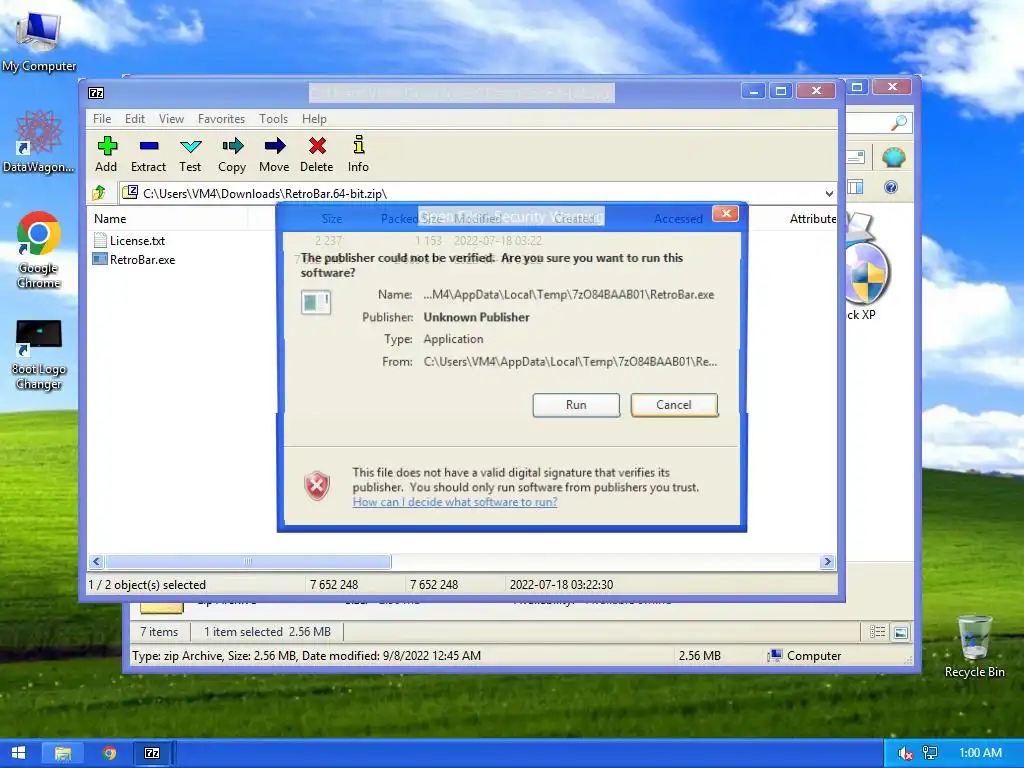Open the View menu
1024x768 pixels.
[x=171, y=118]
